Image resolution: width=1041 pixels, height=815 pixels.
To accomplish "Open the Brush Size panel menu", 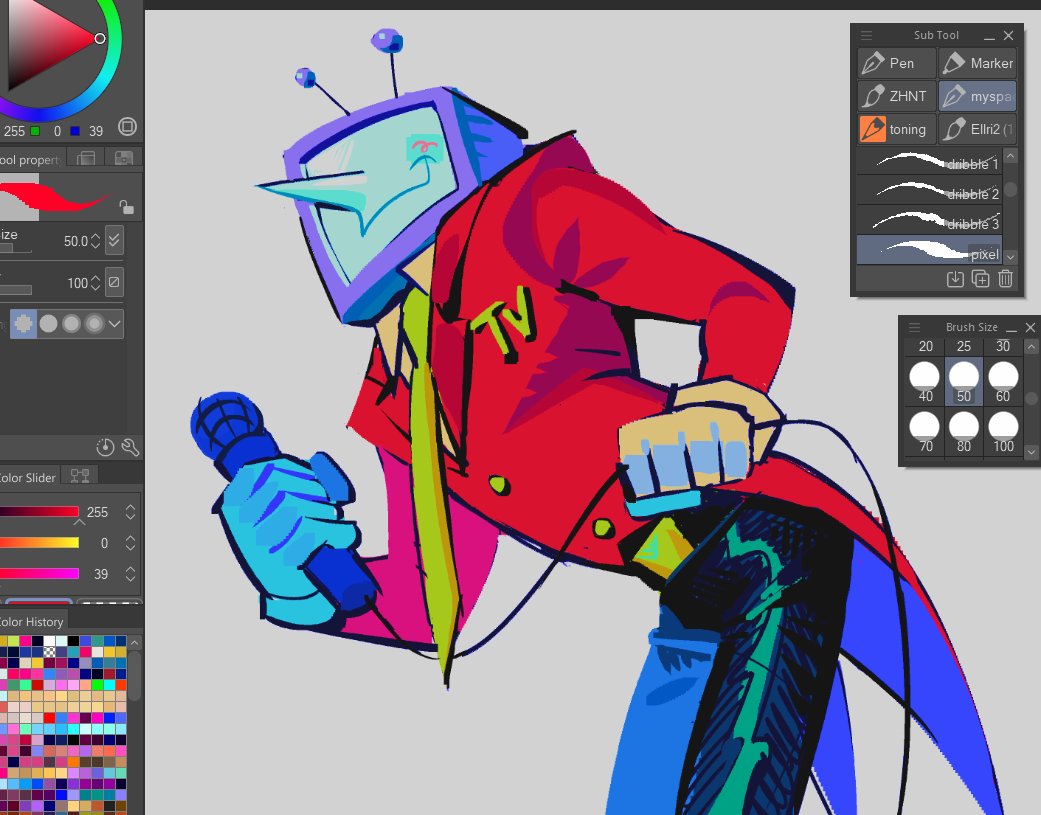I will coord(914,327).
